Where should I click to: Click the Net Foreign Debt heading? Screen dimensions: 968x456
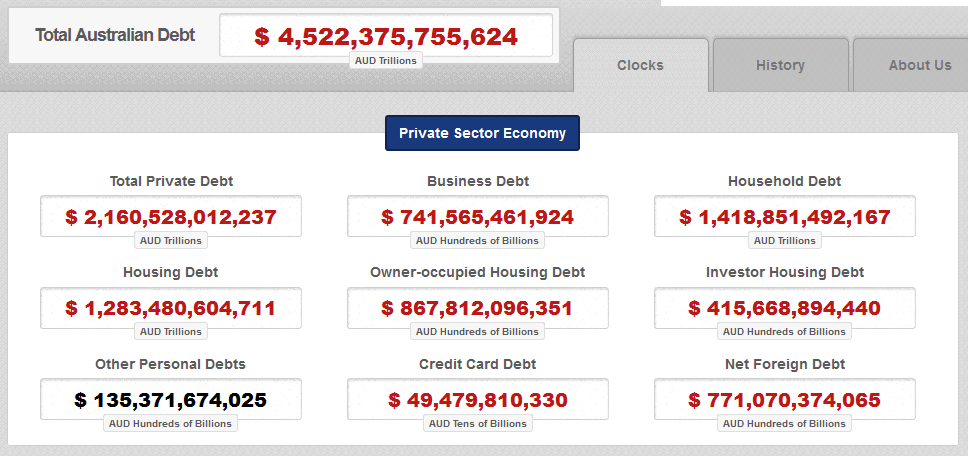click(x=785, y=364)
